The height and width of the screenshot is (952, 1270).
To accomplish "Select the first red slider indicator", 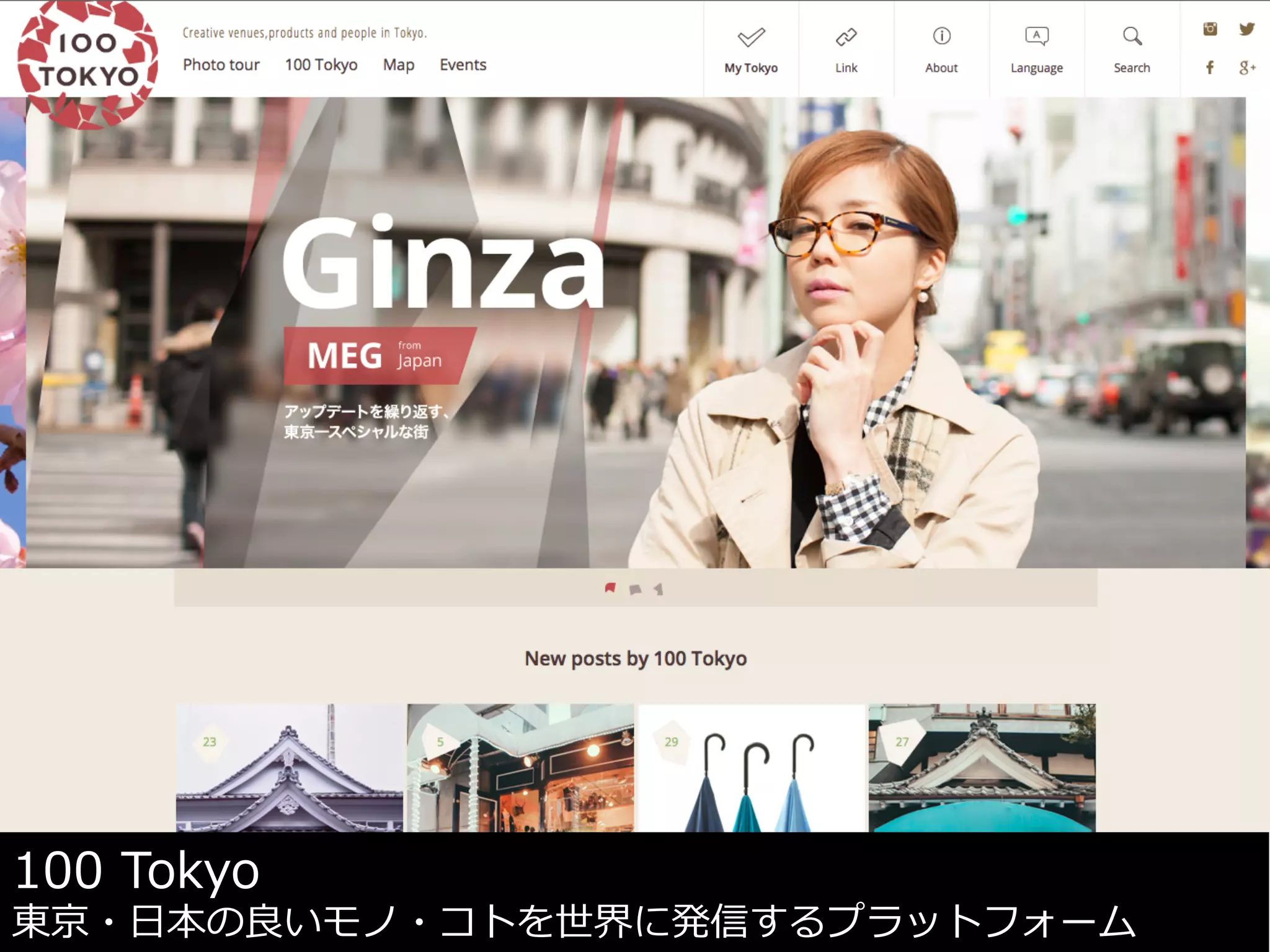I will coord(610,588).
